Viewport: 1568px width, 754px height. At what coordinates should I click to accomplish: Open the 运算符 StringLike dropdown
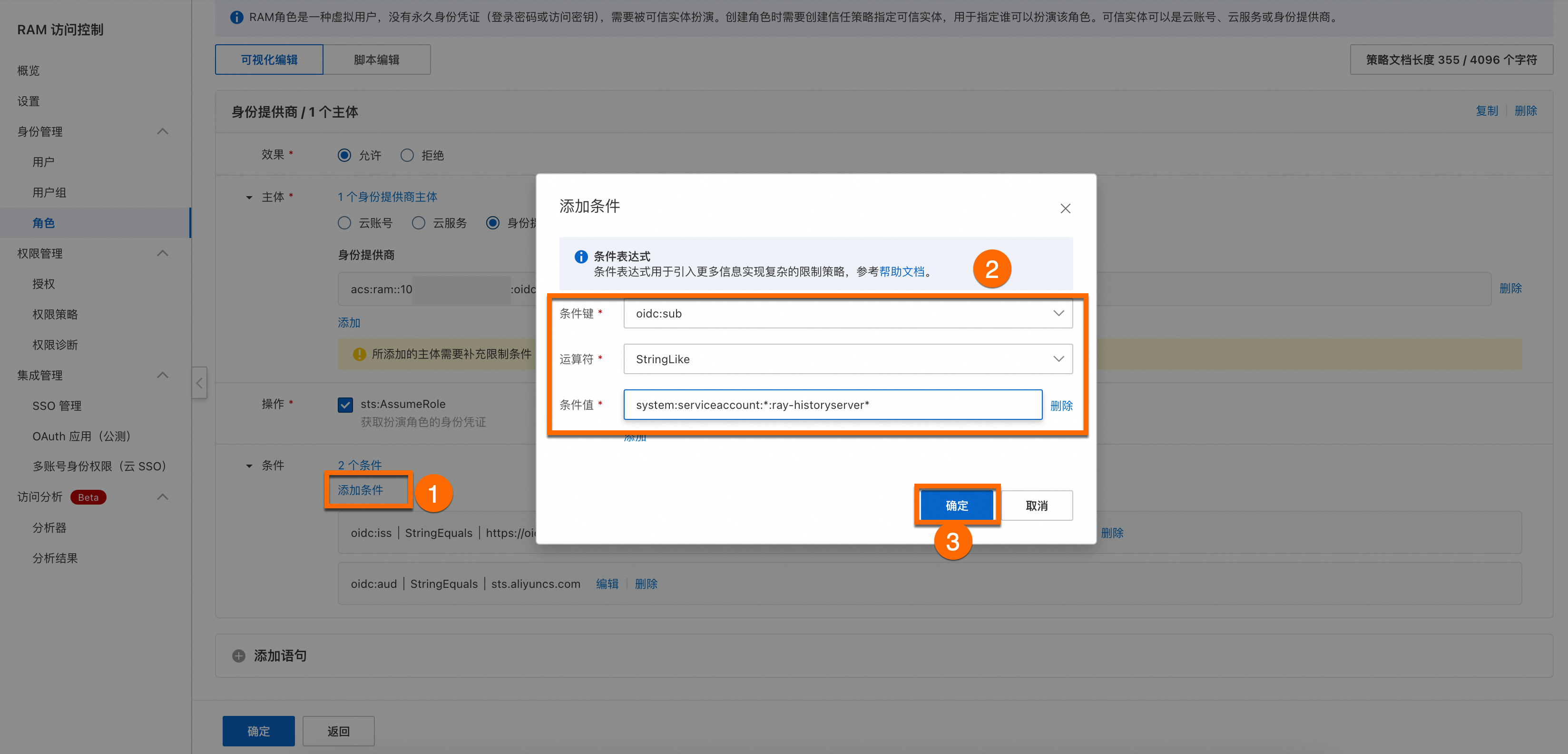click(x=847, y=359)
